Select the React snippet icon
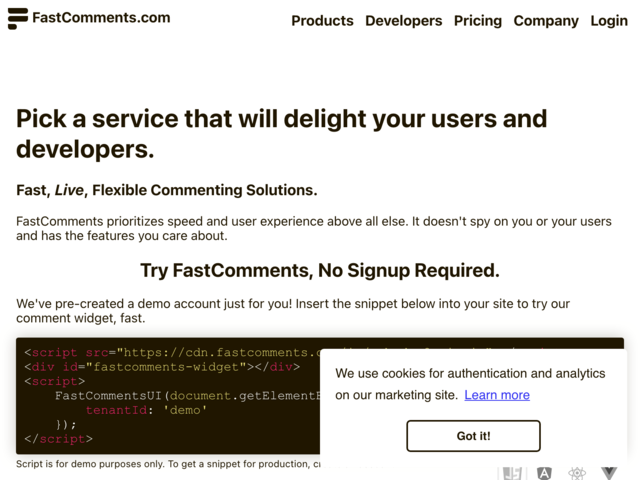640x480 pixels. (x=577, y=473)
